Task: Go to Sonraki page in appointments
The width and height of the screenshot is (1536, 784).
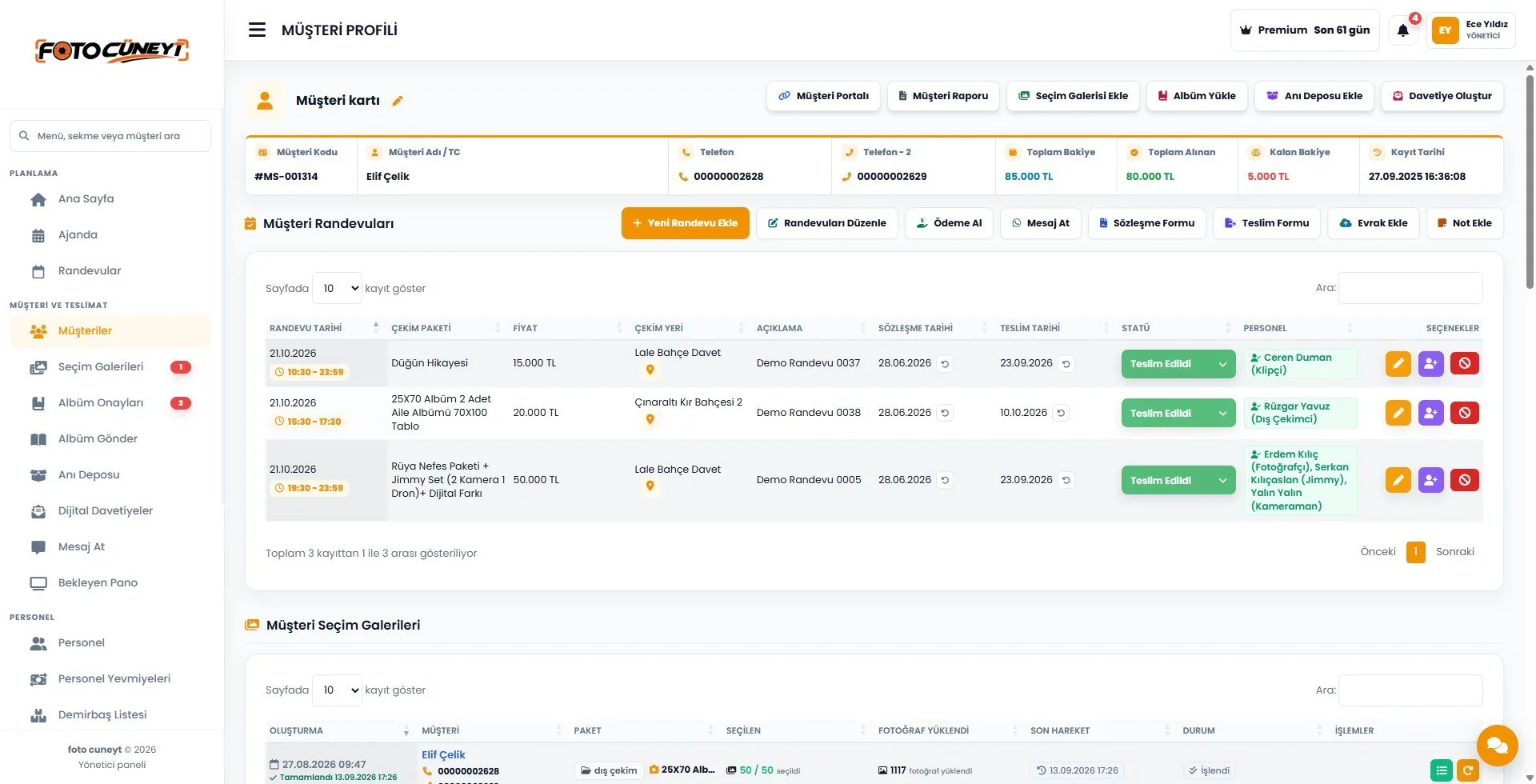Action: [x=1454, y=552]
